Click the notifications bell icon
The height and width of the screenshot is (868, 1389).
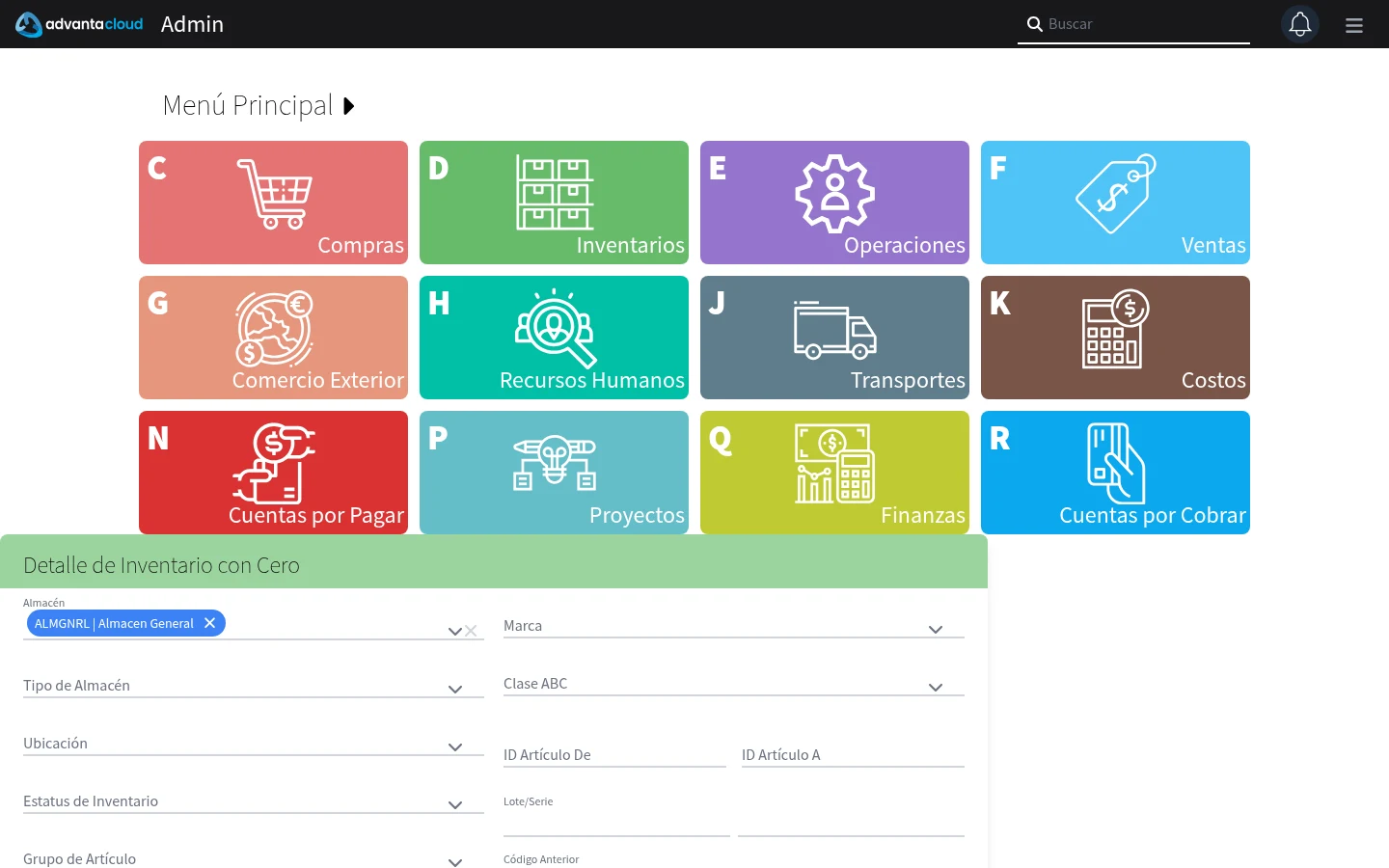click(x=1300, y=24)
